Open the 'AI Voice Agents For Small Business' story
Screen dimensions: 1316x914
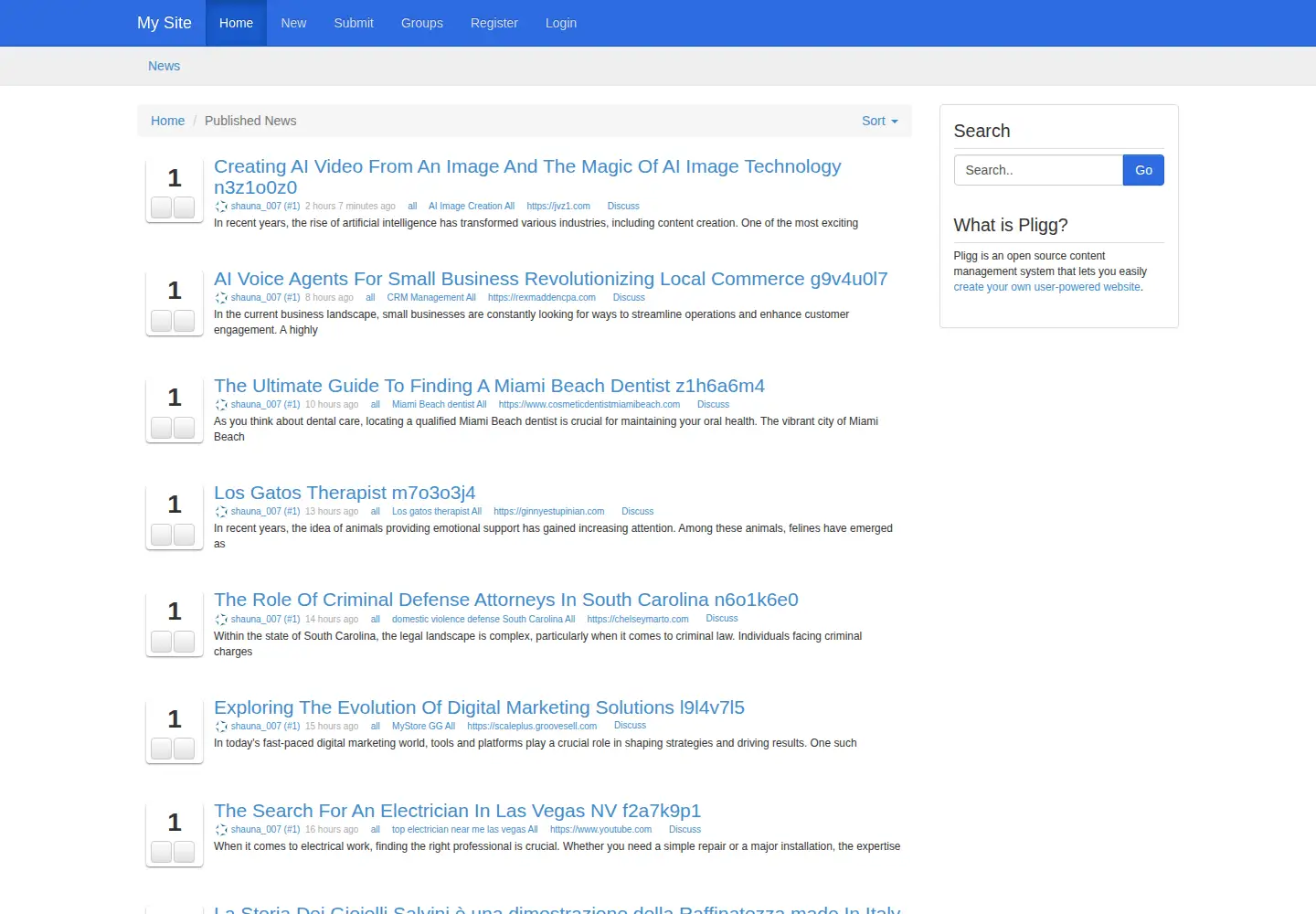tap(551, 279)
